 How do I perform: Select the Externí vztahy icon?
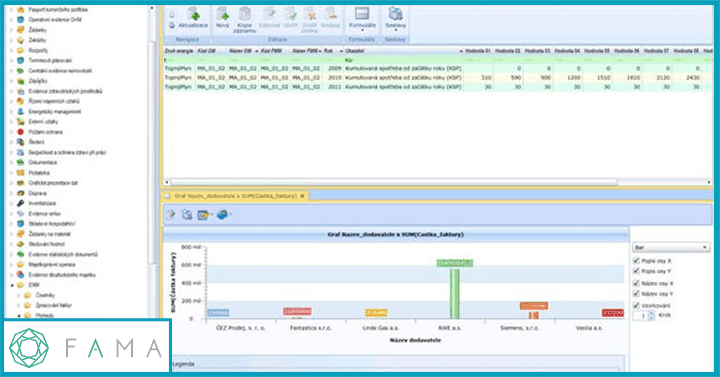pyautogui.click(x=21, y=122)
